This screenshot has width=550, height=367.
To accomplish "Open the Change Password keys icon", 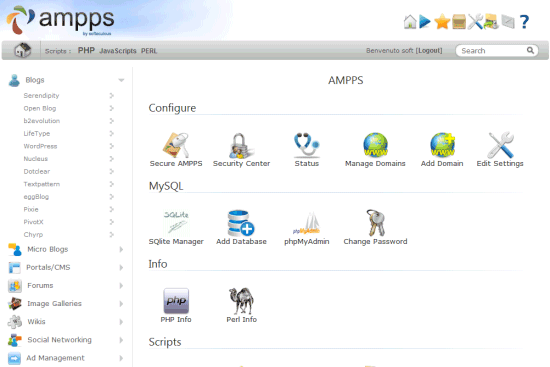I will [375, 223].
